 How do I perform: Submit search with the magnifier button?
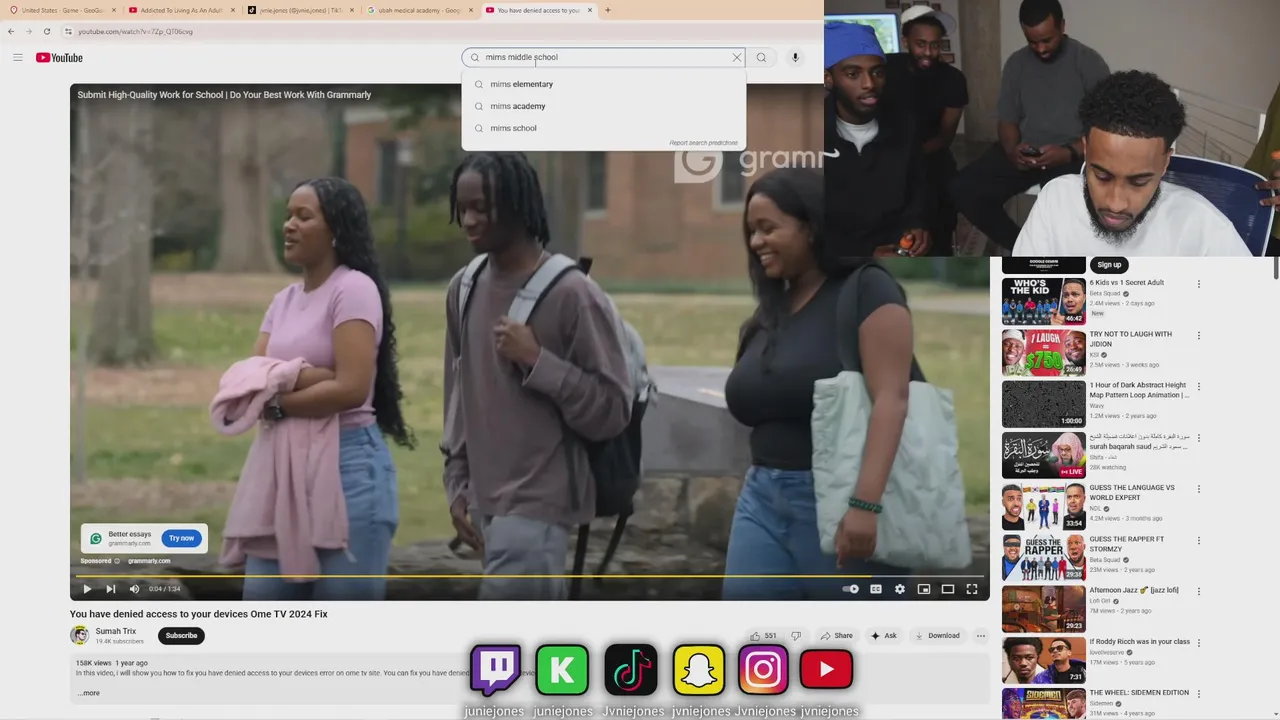pos(761,58)
